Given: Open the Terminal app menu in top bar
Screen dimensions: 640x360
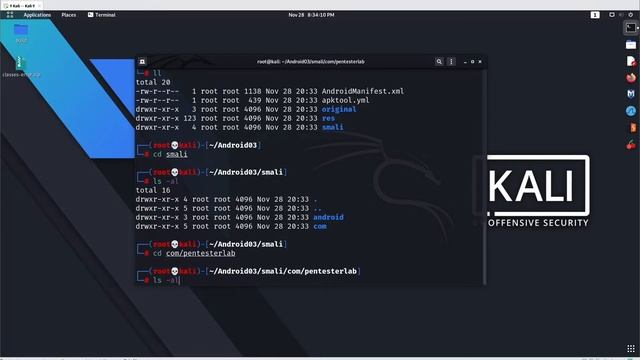Looking at the screenshot, I should [x=102, y=15].
